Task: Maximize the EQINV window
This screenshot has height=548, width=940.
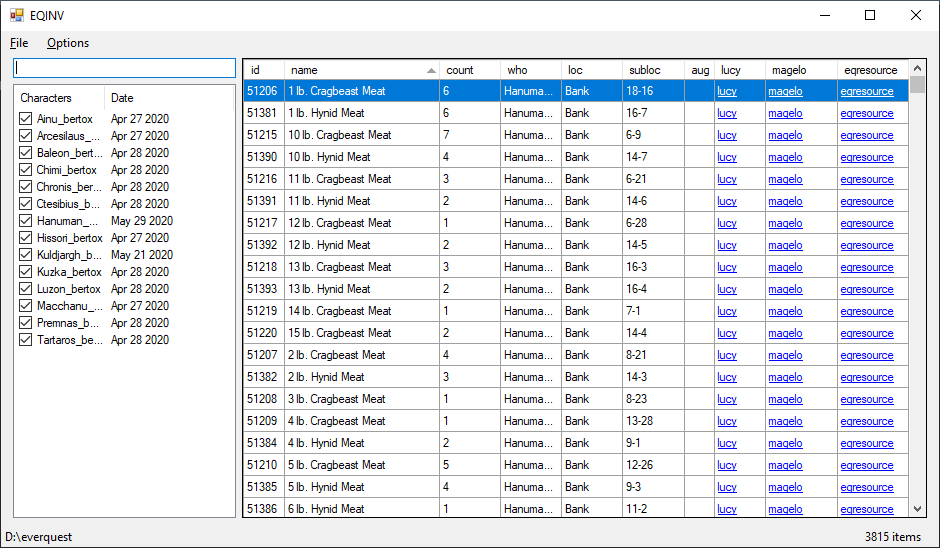Action: click(x=870, y=15)
